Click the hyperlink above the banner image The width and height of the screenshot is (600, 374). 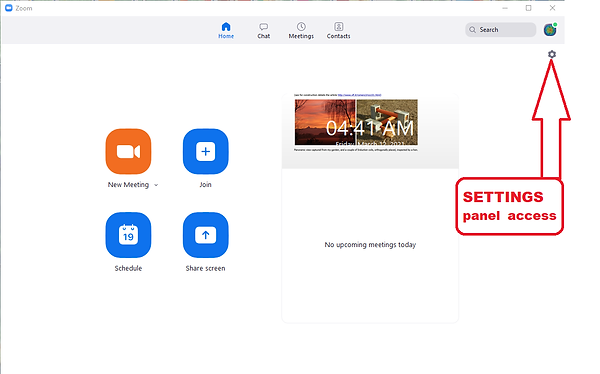click(359, 95)
